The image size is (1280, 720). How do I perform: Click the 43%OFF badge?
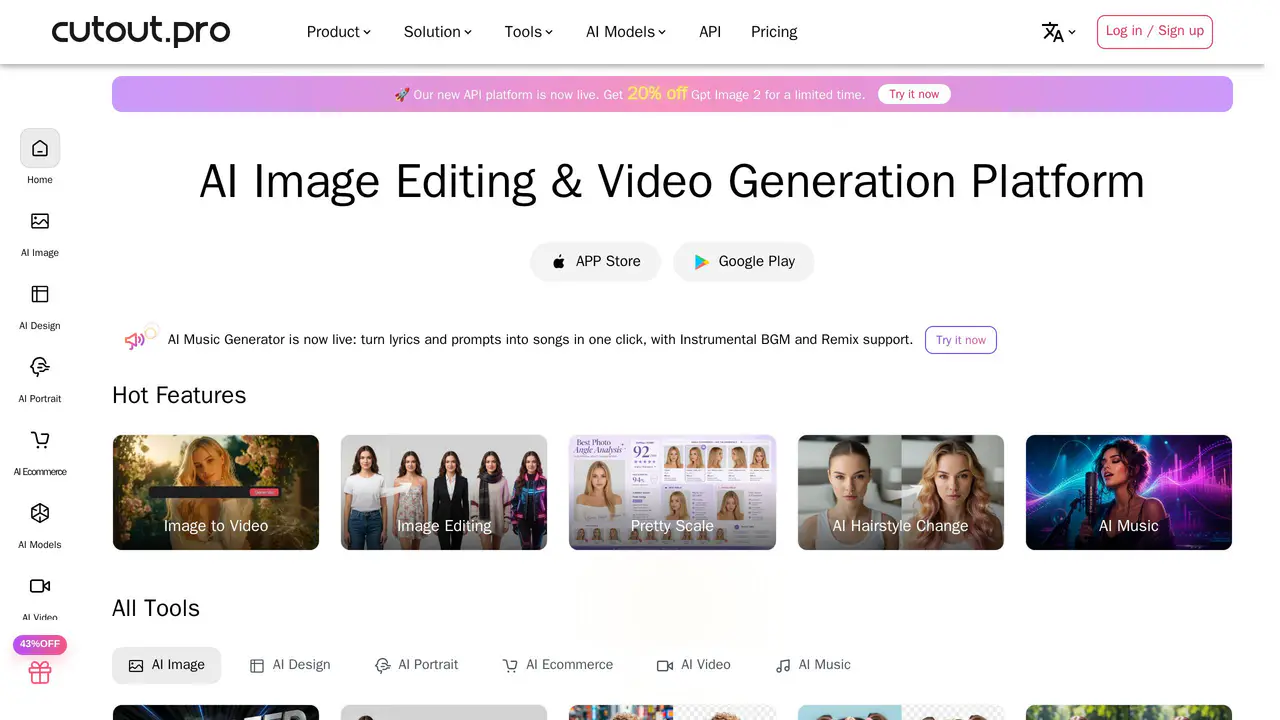(x=40, y=644)
